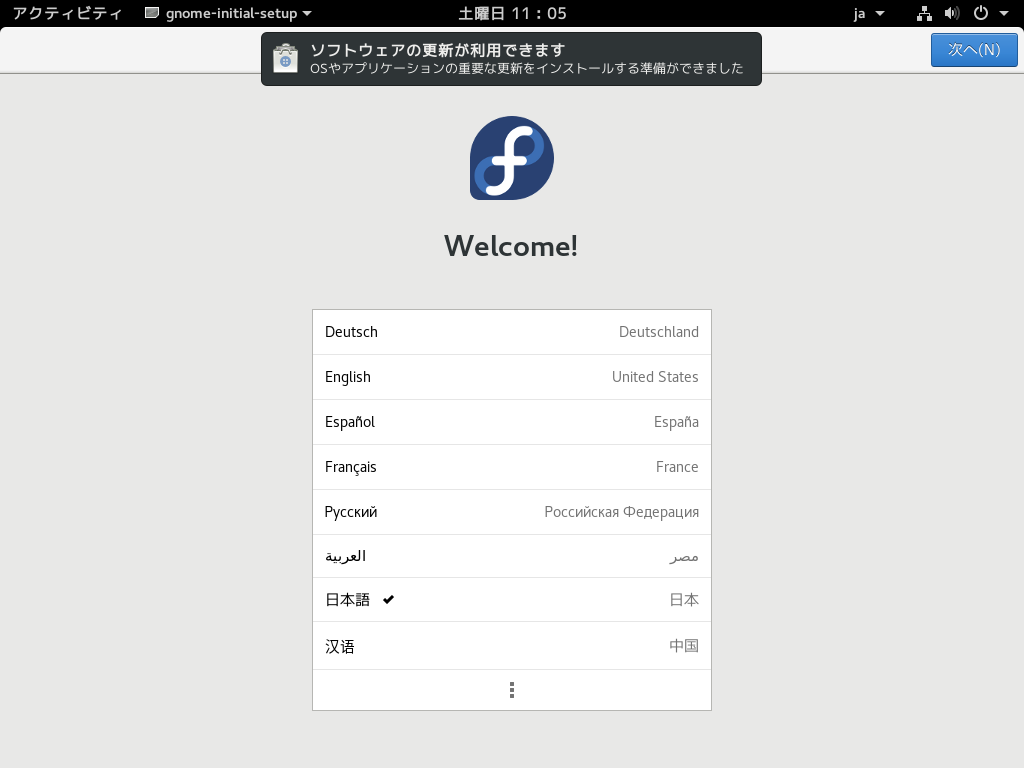Click the United States region label
Viewport: 1024px width, 768px height.
[655, 377]
